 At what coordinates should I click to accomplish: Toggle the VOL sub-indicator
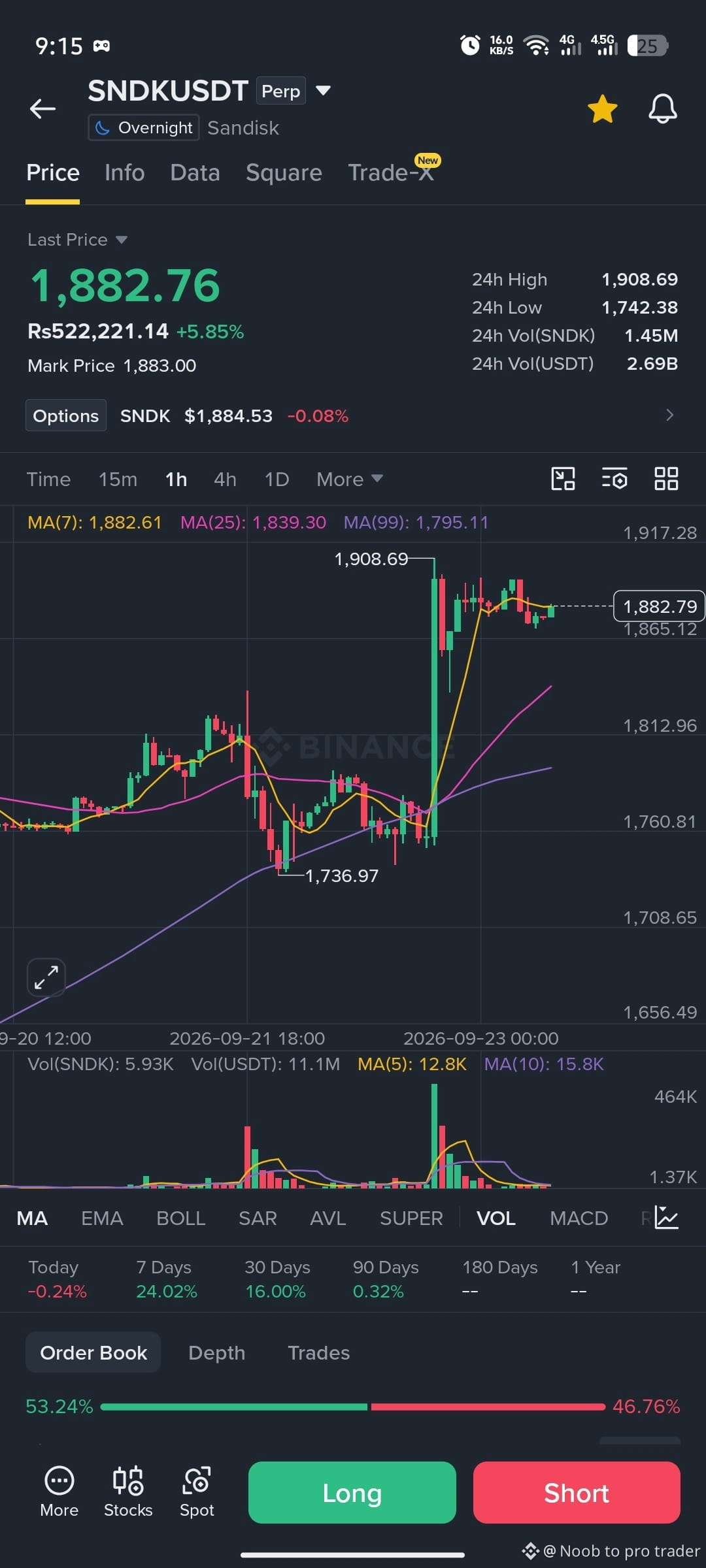[x=496, y=1218]
